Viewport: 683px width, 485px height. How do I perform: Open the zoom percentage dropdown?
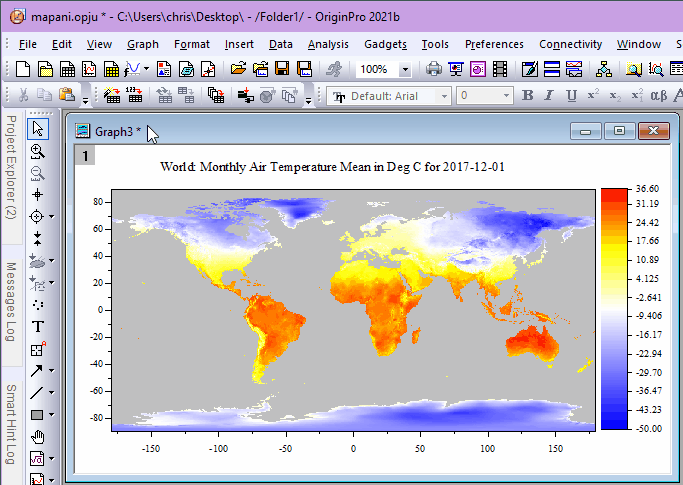(405, 70)
